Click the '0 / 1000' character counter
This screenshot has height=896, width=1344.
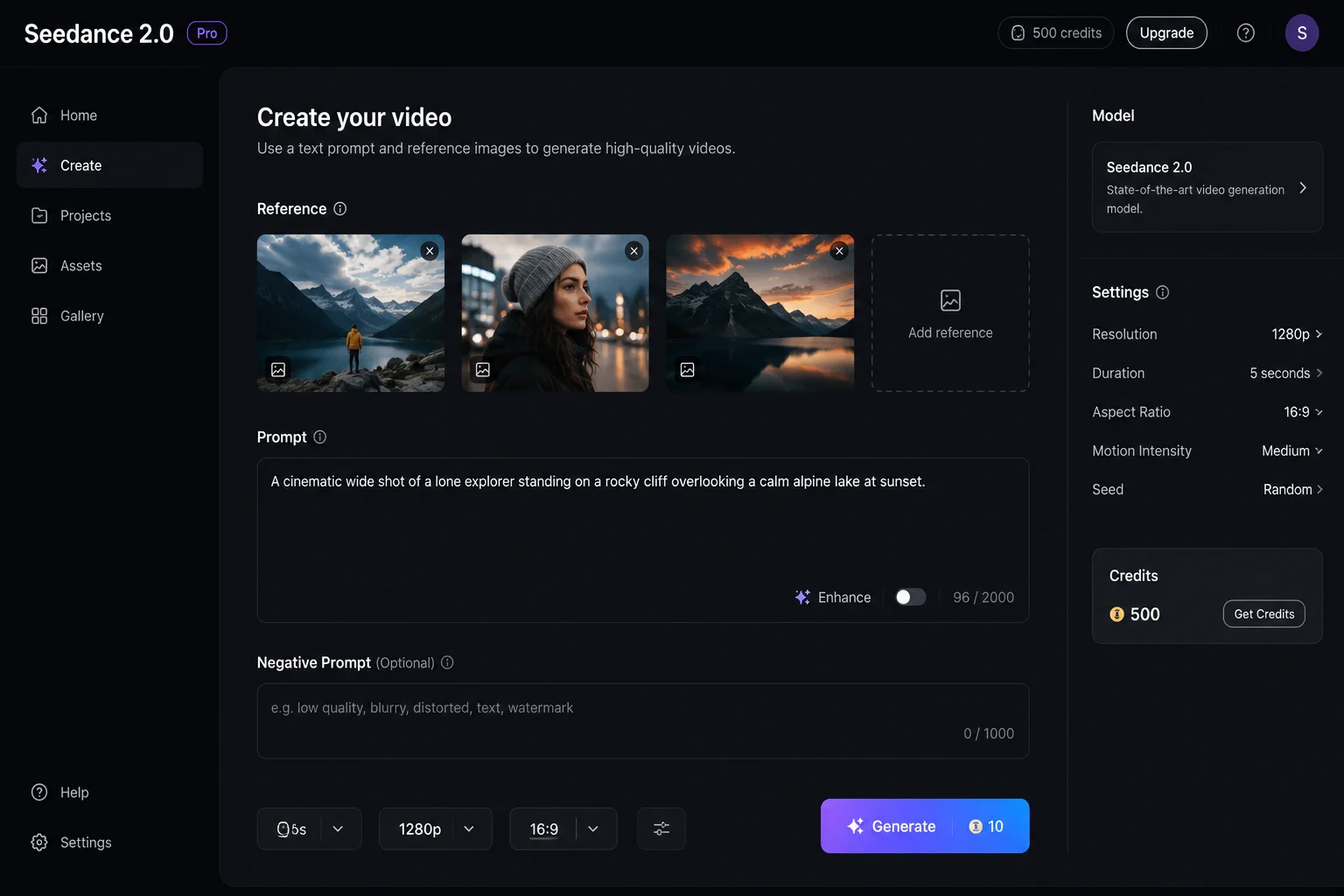(989, 734)
